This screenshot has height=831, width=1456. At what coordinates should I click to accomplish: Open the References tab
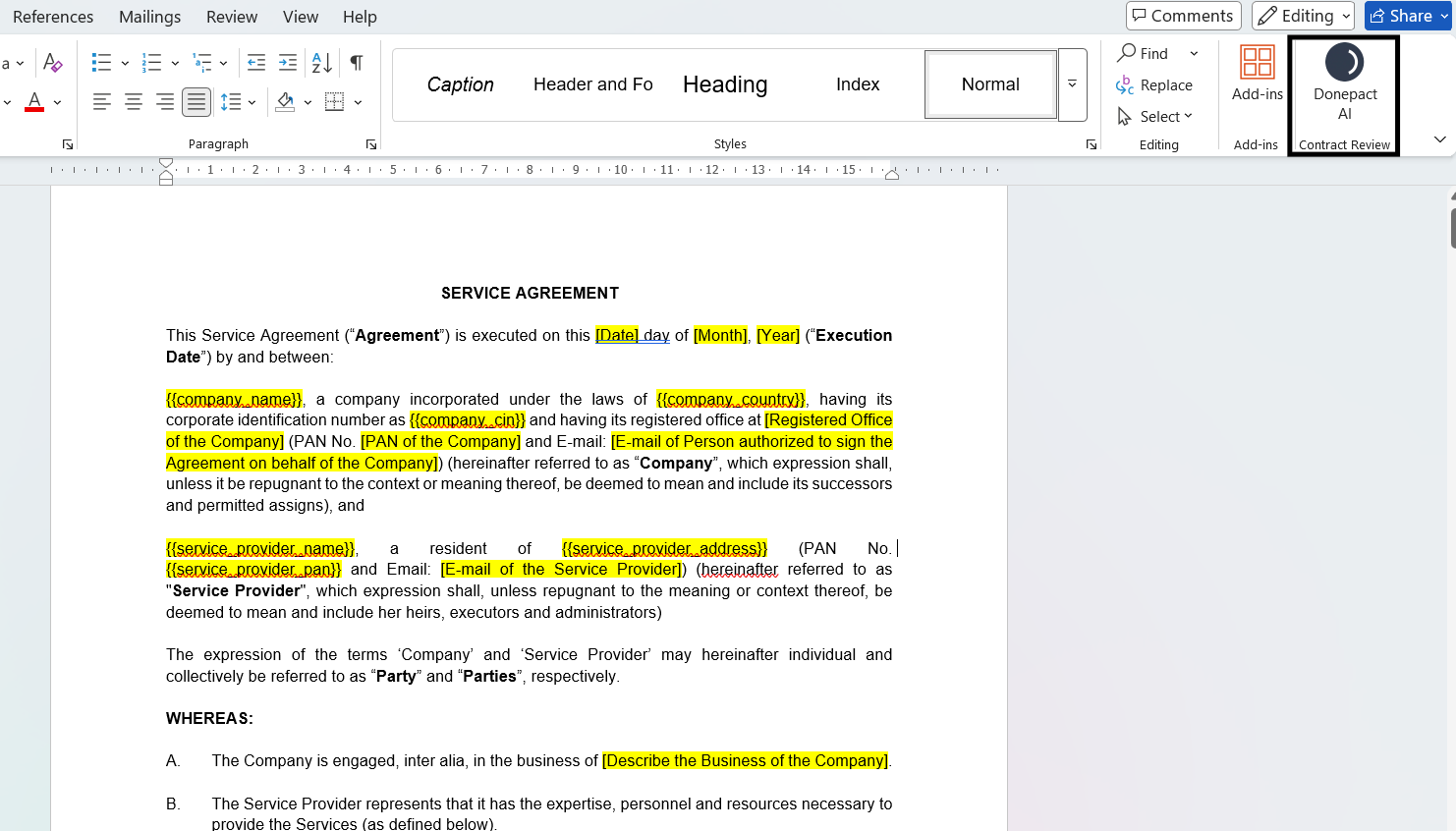tap(53, 17)
